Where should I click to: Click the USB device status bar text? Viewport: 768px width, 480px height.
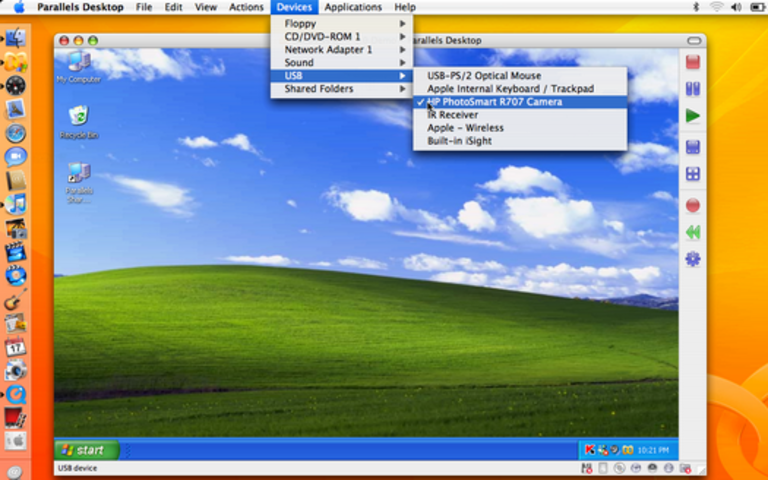pos(77,468)
